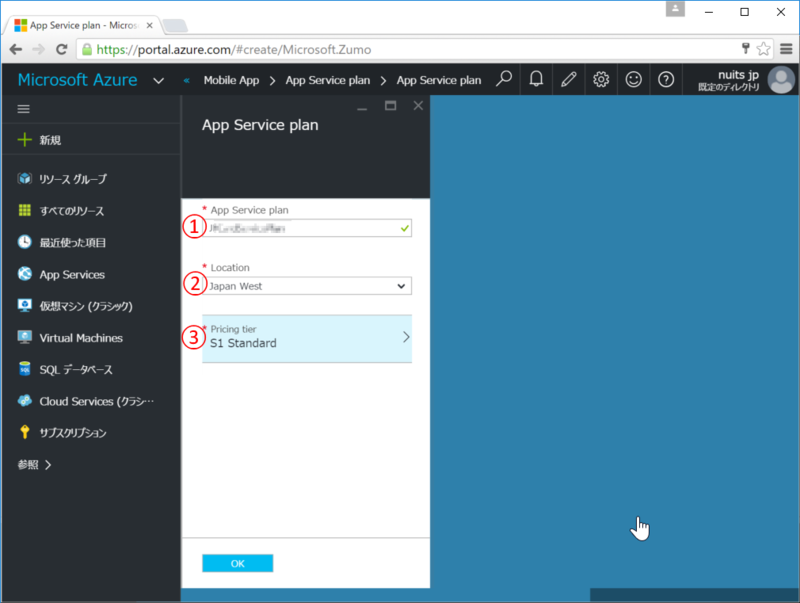Bookmark page with the star icon
800x603 pixels.
click(x=763, y=49)
